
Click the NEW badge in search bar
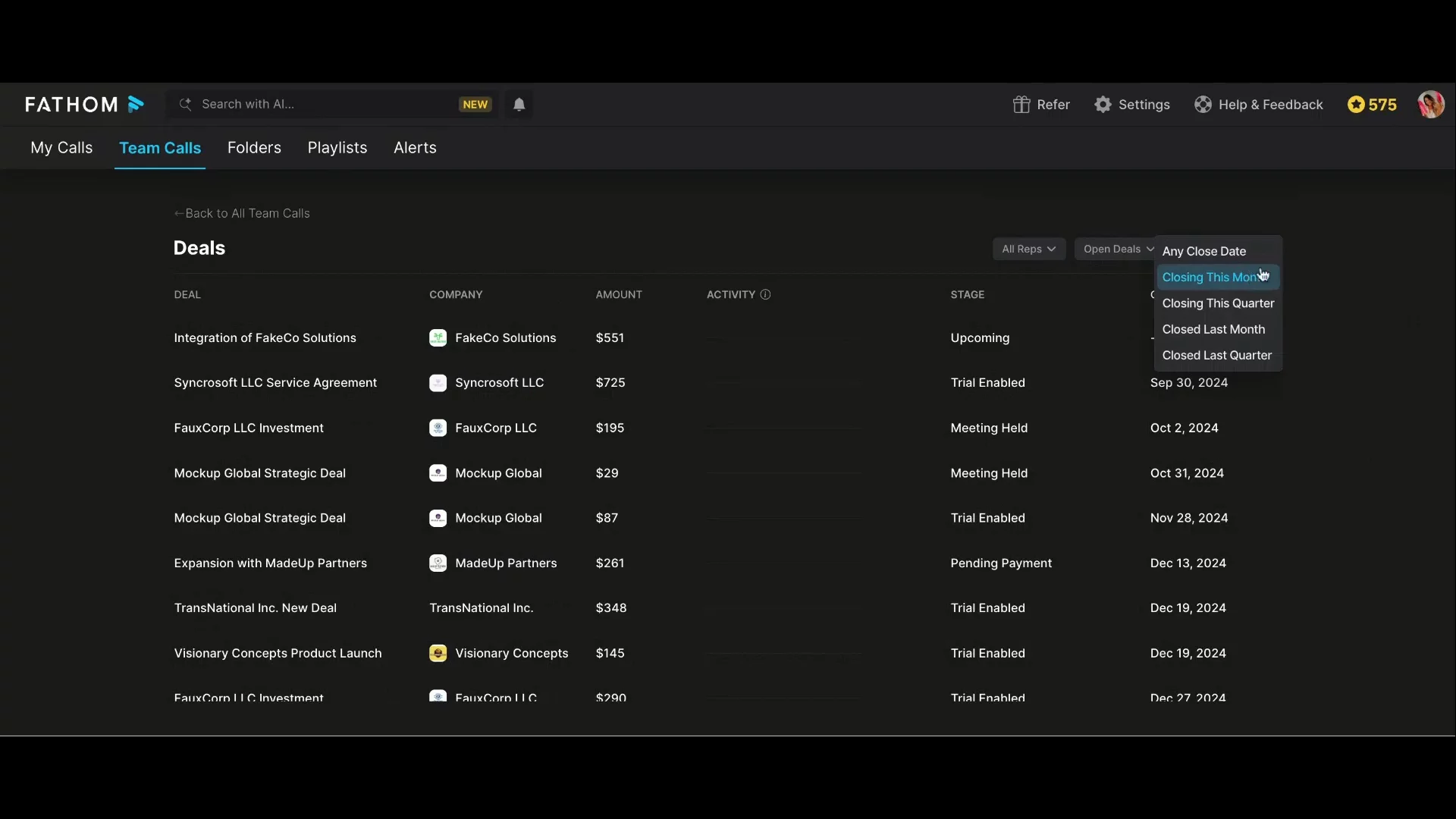click(475, 105)
